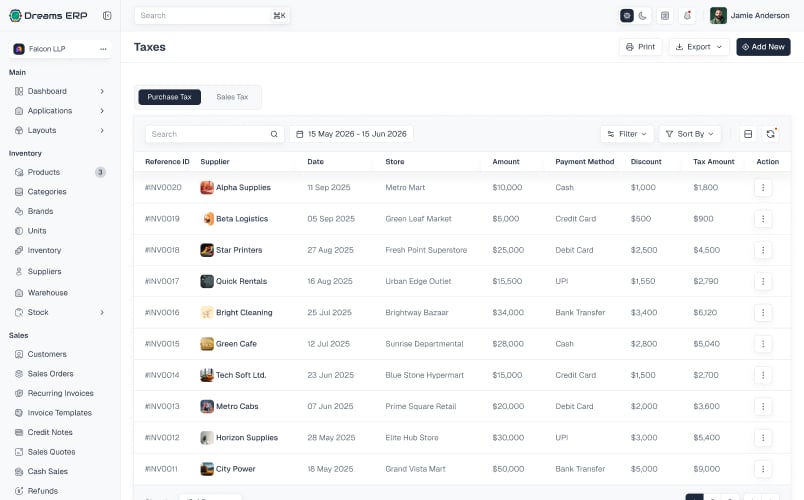
Task: Open the Falcon LLP ellipsis menu
Action: 103,49
